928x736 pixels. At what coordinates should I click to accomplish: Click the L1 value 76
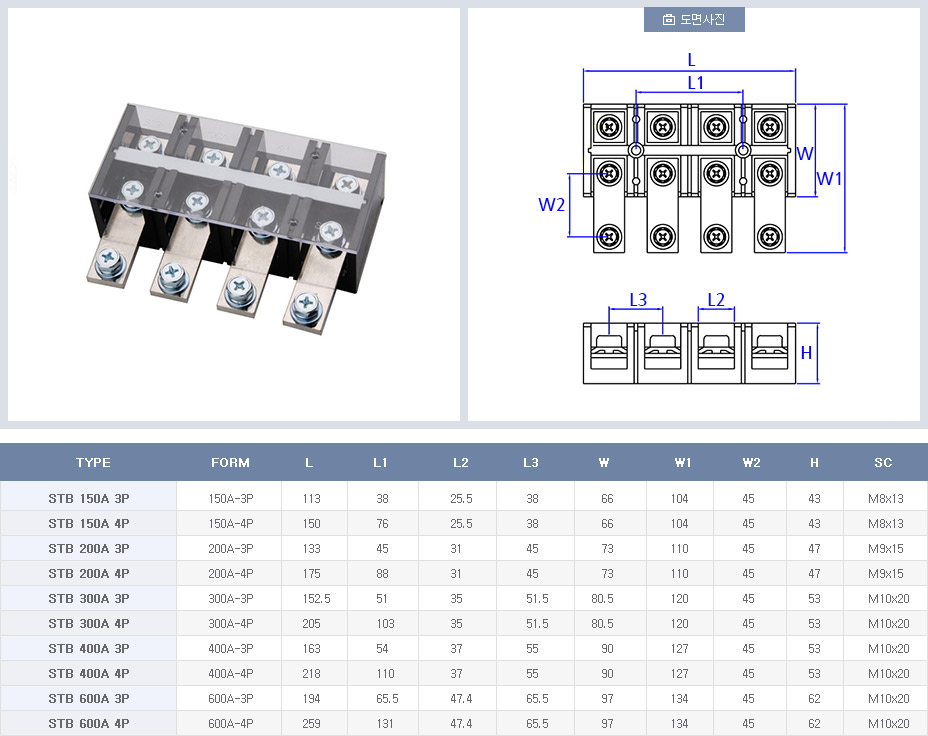point(382,524)
